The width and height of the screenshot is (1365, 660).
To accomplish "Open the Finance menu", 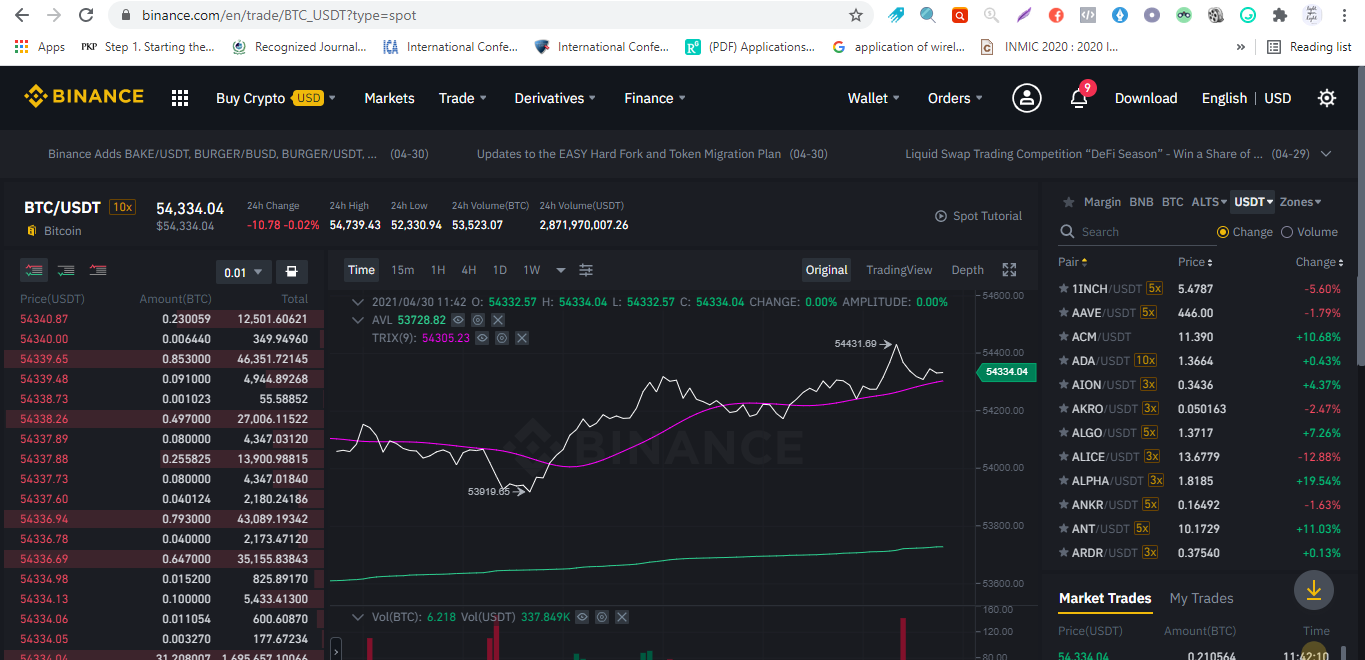I will point(655,98).
